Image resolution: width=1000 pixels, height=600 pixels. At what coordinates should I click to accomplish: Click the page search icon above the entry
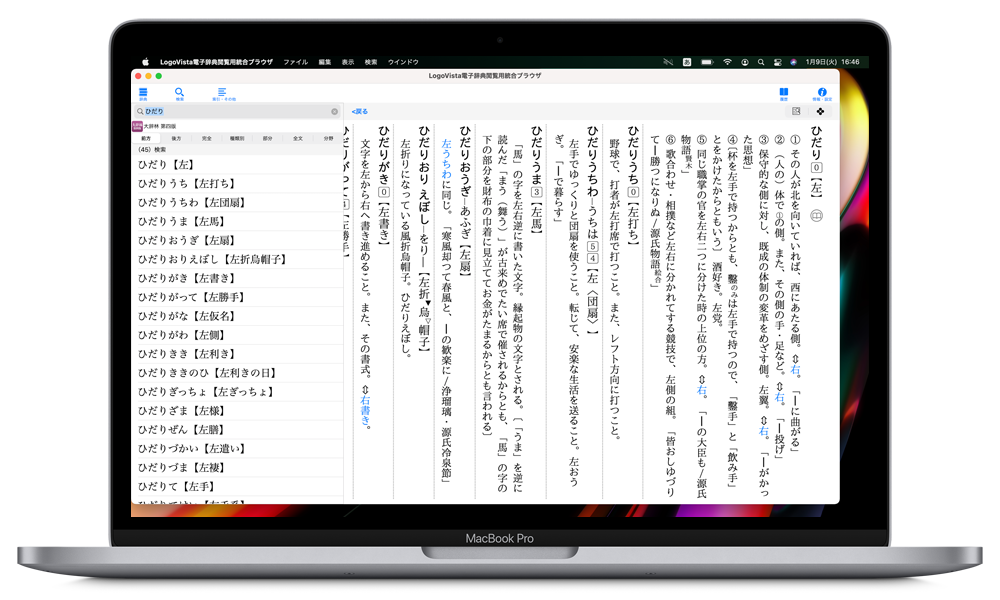click(796, 111)
